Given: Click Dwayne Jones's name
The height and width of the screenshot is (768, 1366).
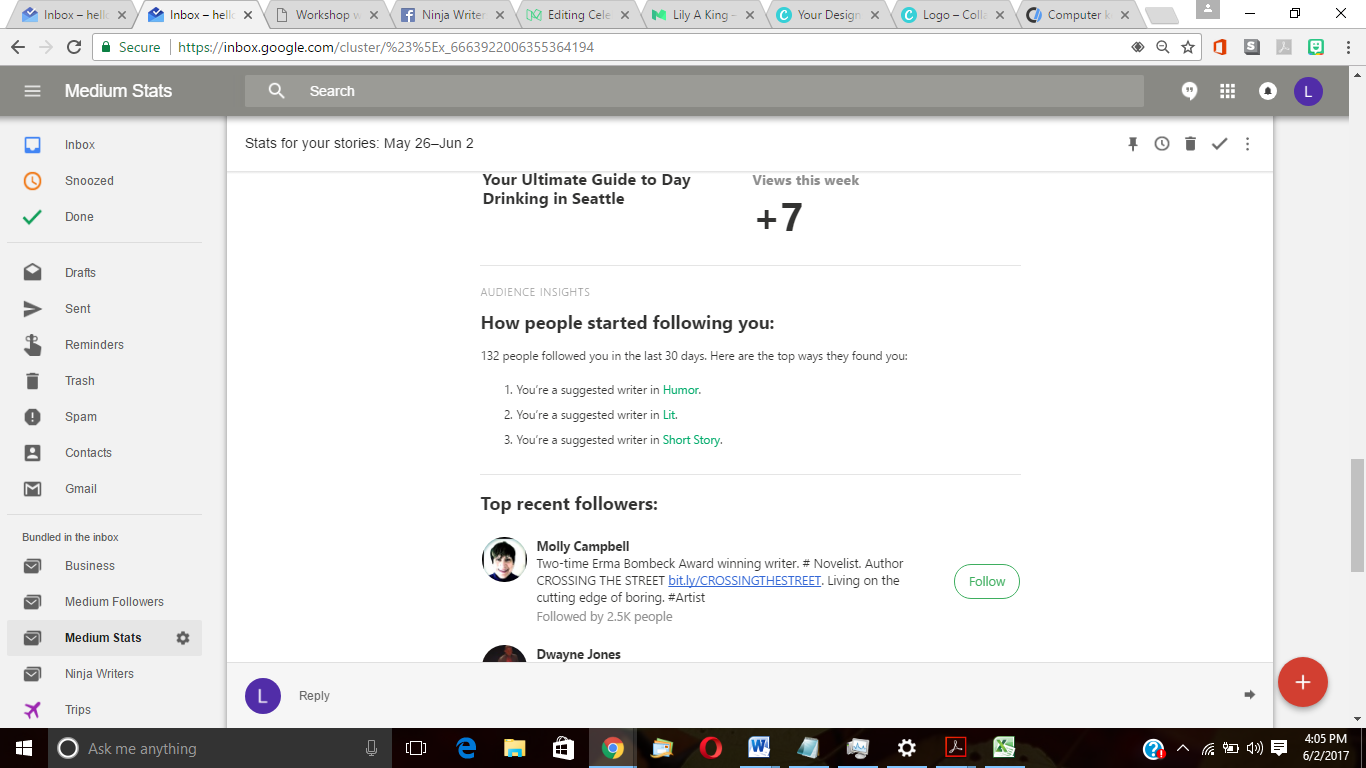Looking at the screenshot, I should (x=579, y=655).
